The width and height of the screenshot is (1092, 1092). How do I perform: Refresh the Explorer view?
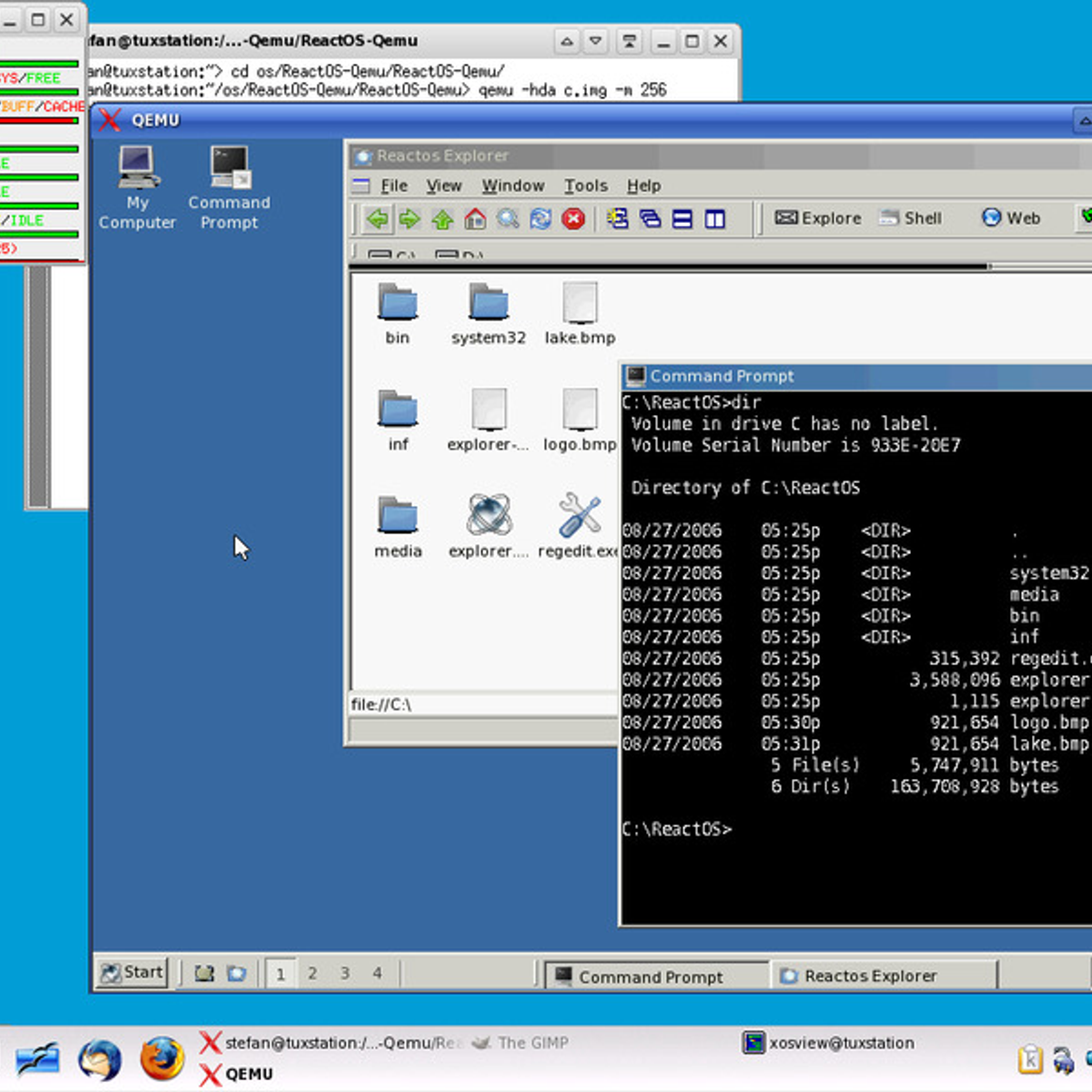[x=541, y=218]
